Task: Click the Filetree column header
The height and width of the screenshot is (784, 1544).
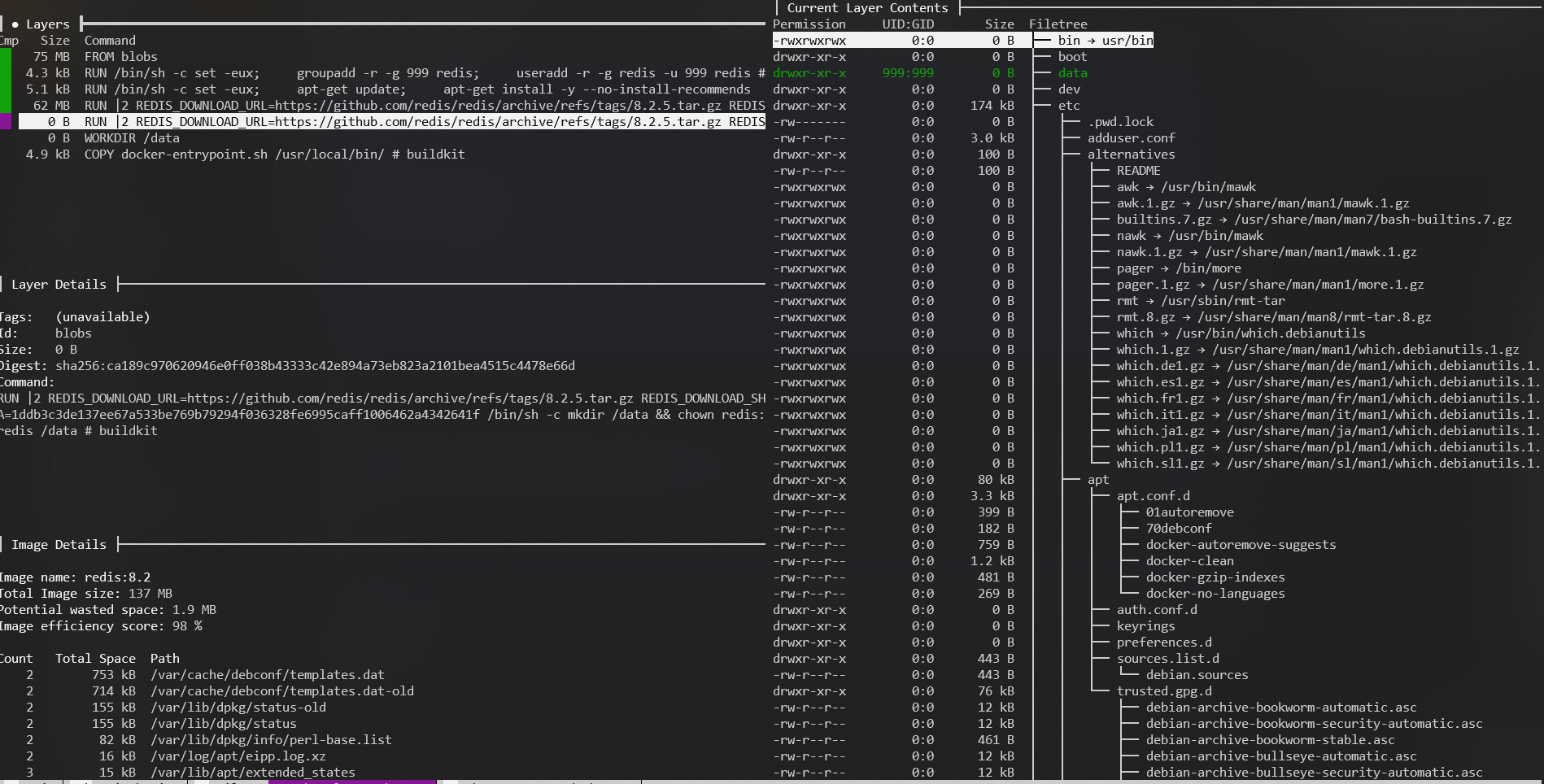Action: [1058, 24]
